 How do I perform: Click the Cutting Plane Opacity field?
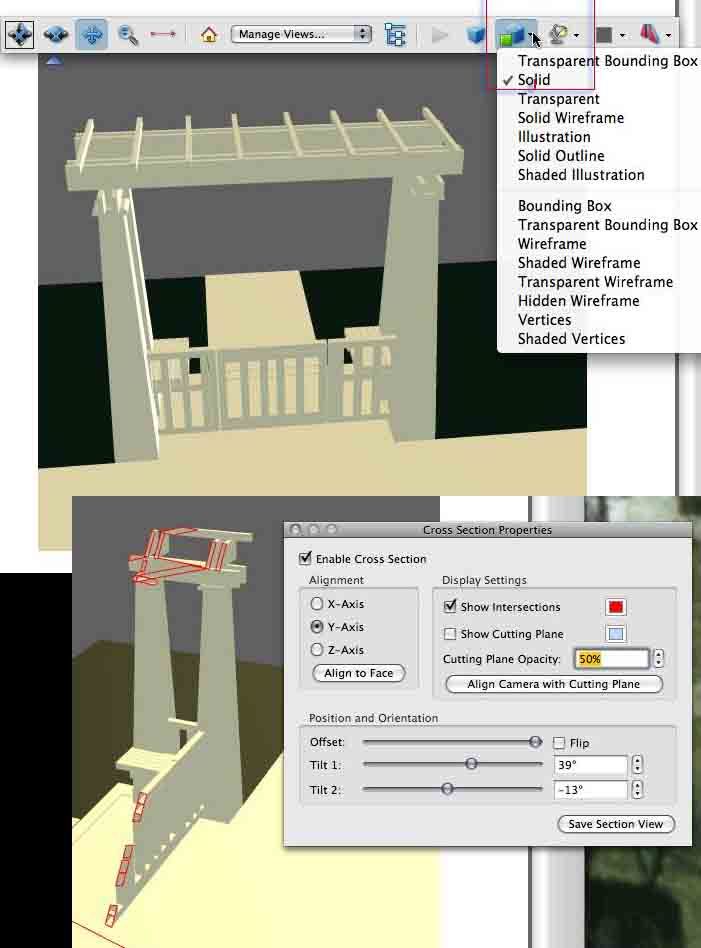tap(611, 658)
